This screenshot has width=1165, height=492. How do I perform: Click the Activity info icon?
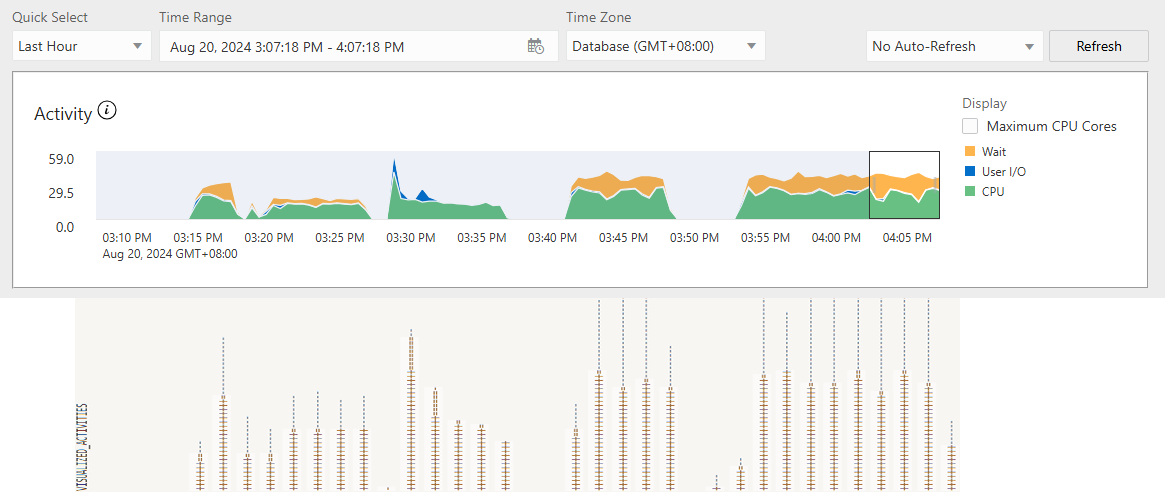(x=108, y=112)
